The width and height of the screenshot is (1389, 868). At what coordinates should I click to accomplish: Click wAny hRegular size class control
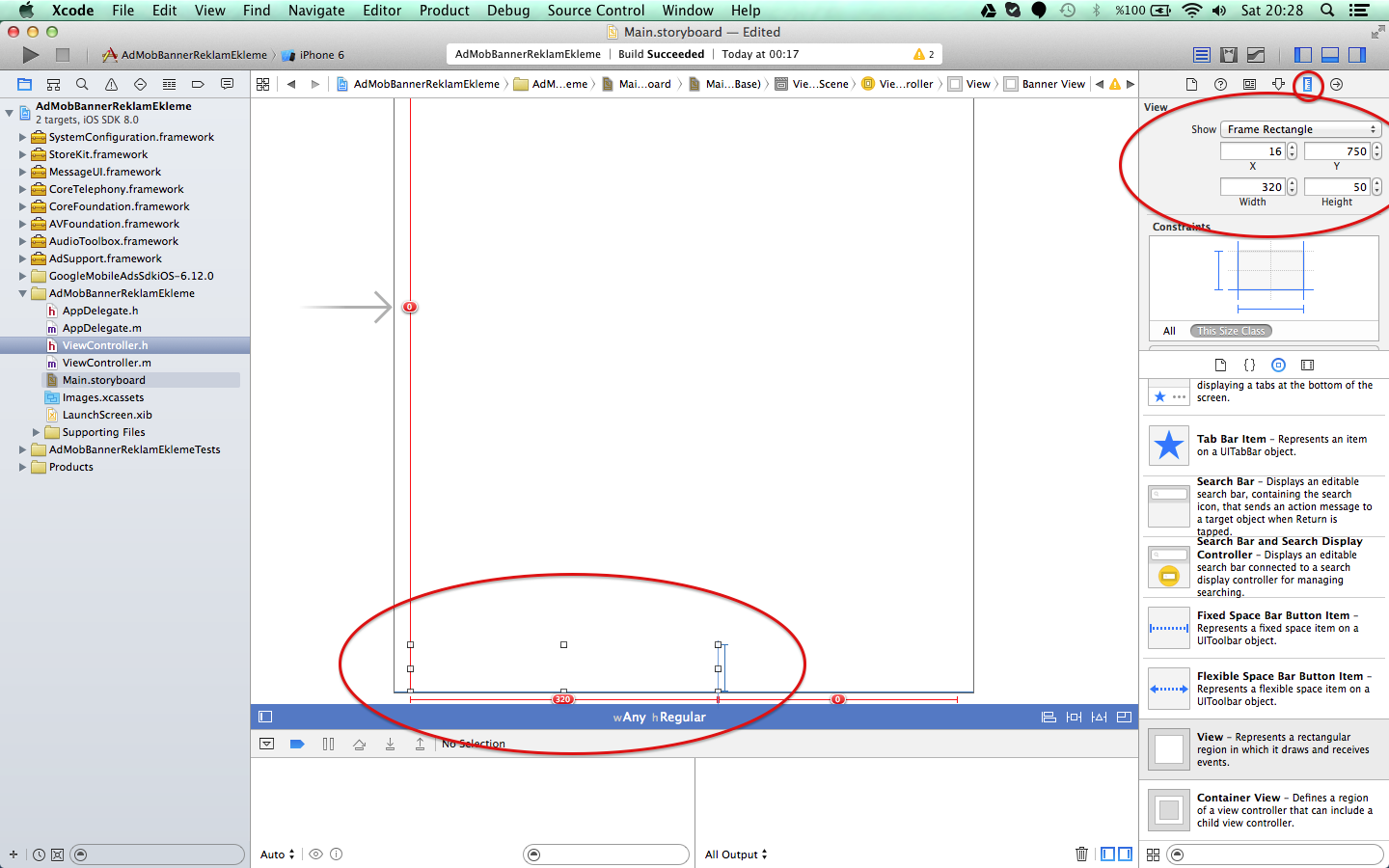[x=659, y=717]
